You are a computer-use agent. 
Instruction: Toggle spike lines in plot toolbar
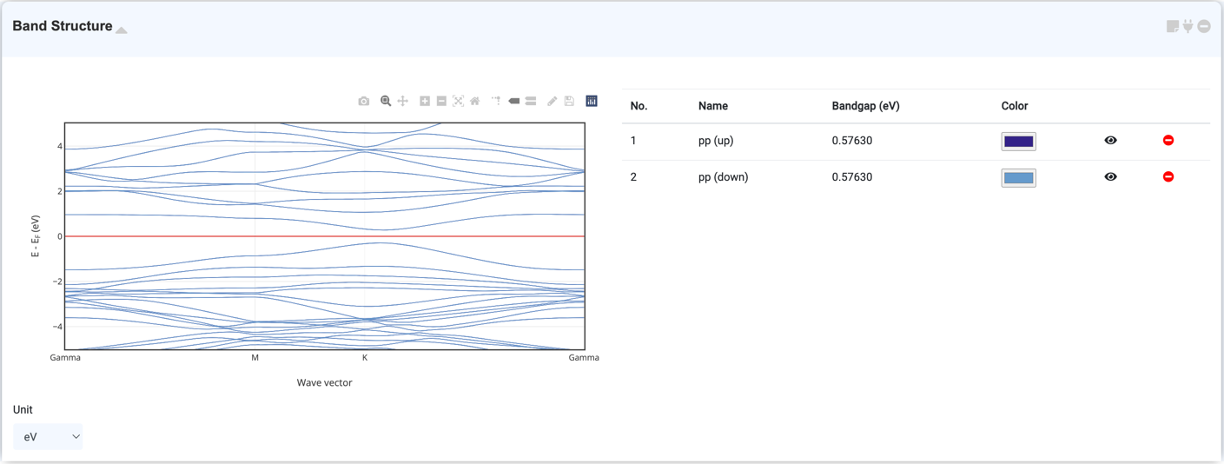point(496,101)
